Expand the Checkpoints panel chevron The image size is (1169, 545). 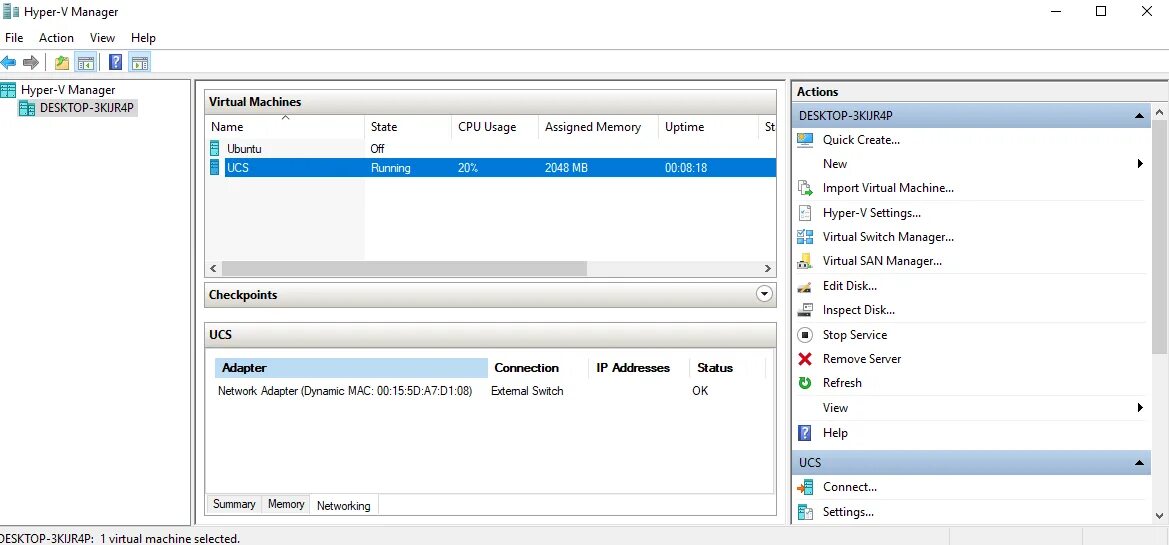(763, 294)
